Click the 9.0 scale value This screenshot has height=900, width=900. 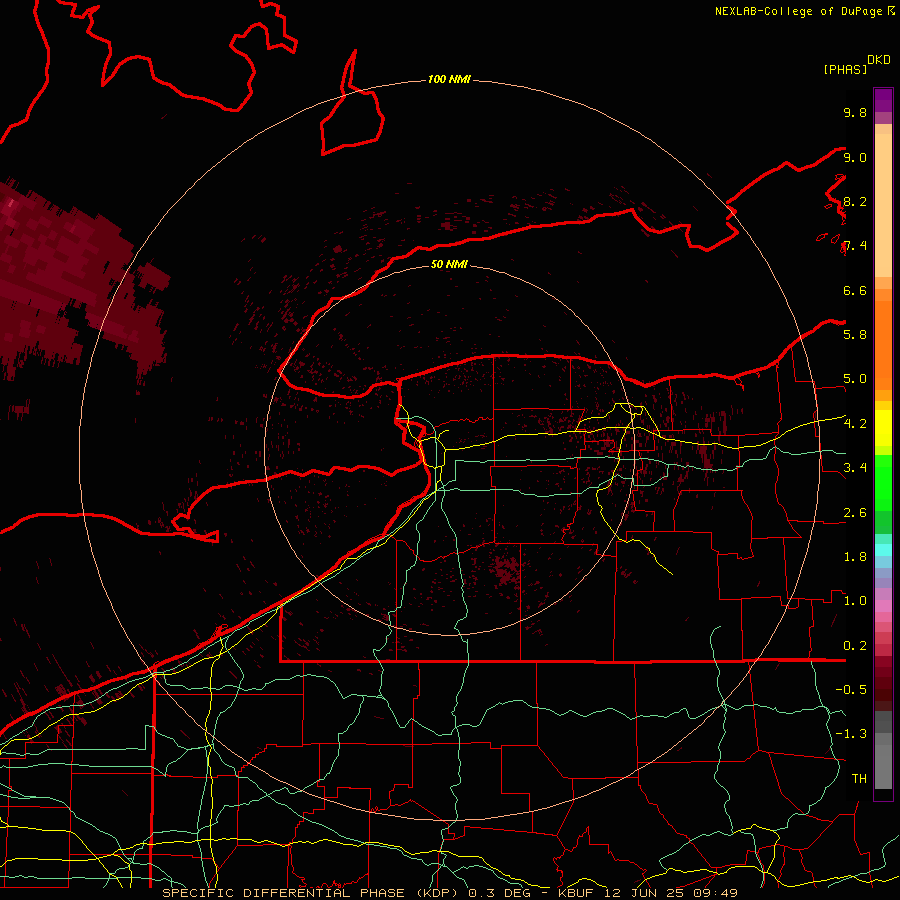click(x=855, y=157)
